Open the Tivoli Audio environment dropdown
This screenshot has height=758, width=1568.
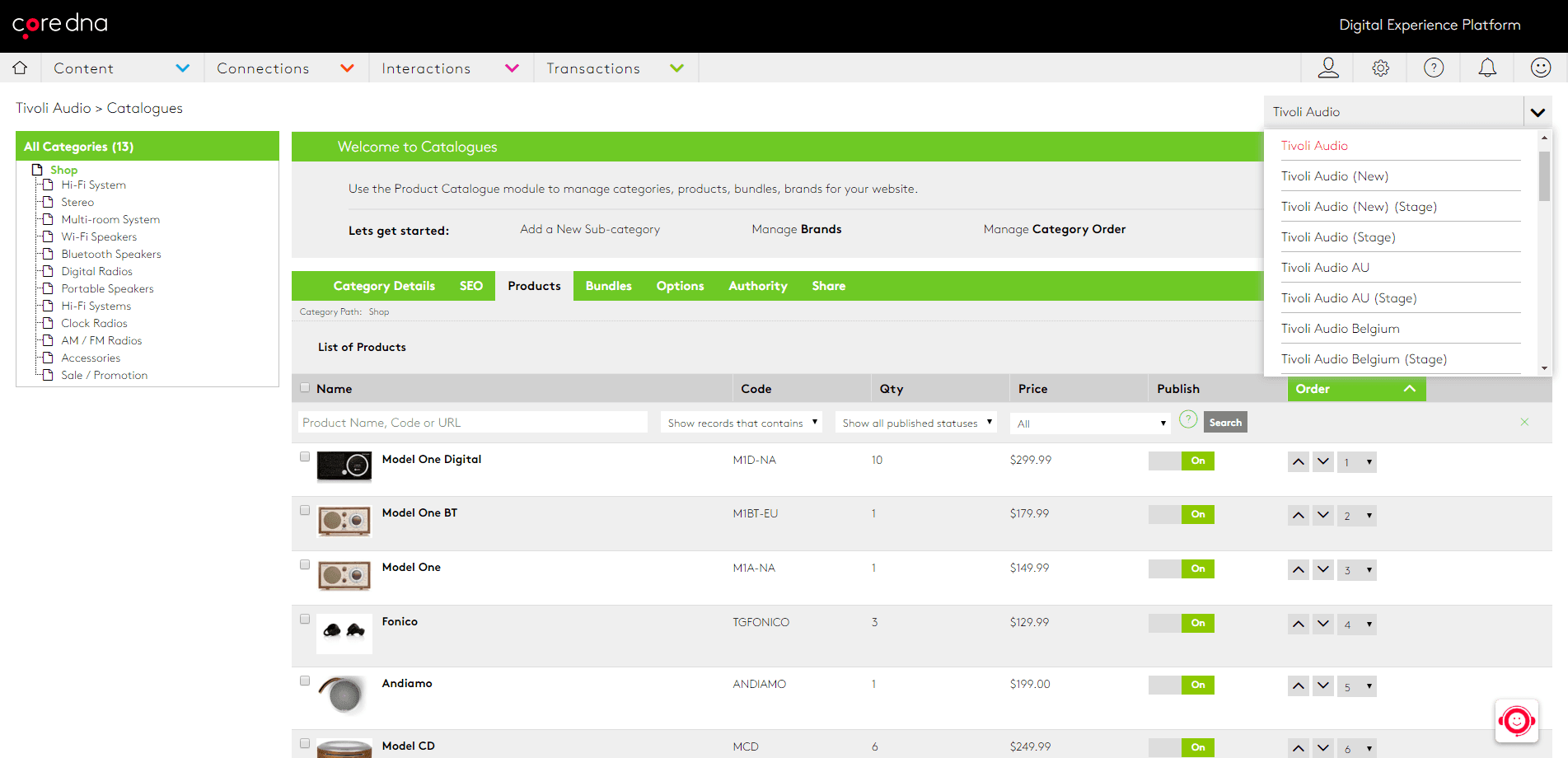(1537, 110)
